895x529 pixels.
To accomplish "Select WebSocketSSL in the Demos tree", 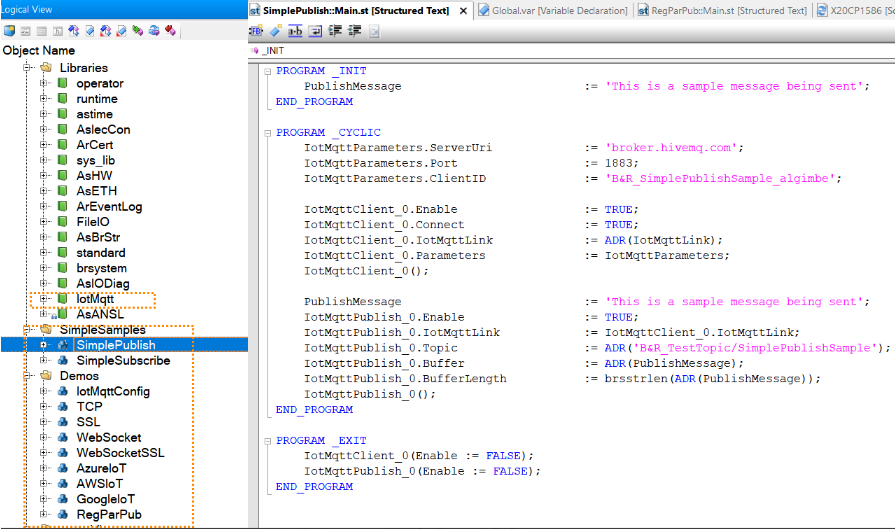I will tap(120, 453).
